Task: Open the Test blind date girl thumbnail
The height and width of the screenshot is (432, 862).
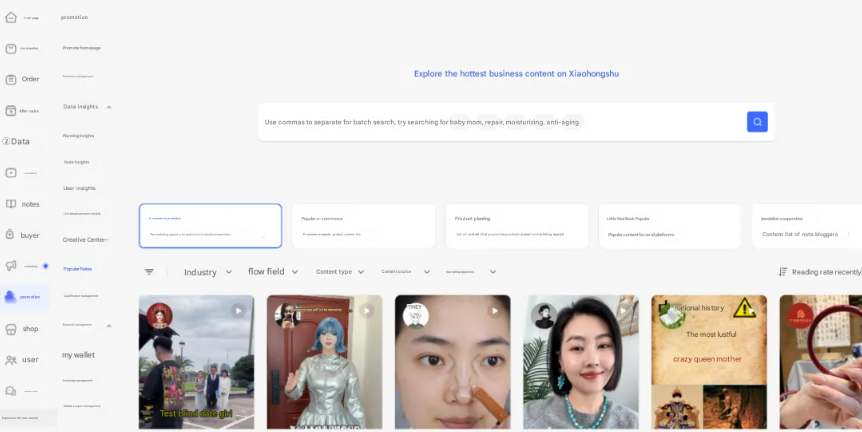Action: pos(196,362)
